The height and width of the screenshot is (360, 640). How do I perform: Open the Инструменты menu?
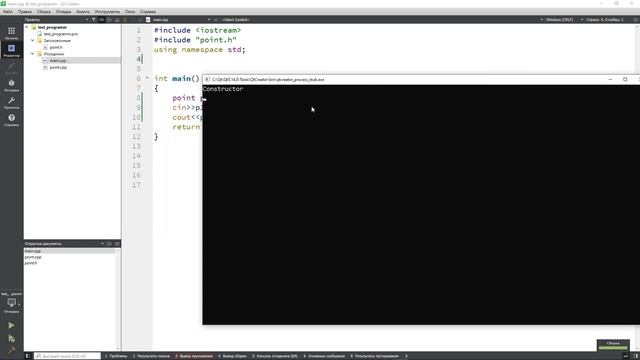tap(107, 12)
